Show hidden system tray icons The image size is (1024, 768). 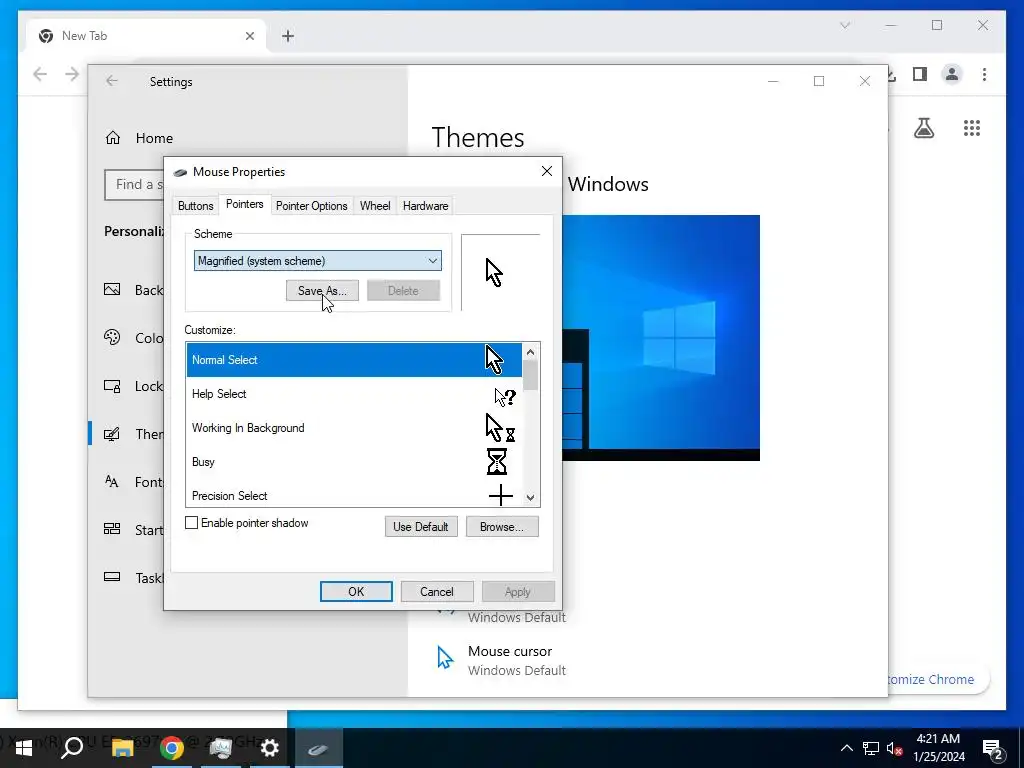[x=846, y=748]
